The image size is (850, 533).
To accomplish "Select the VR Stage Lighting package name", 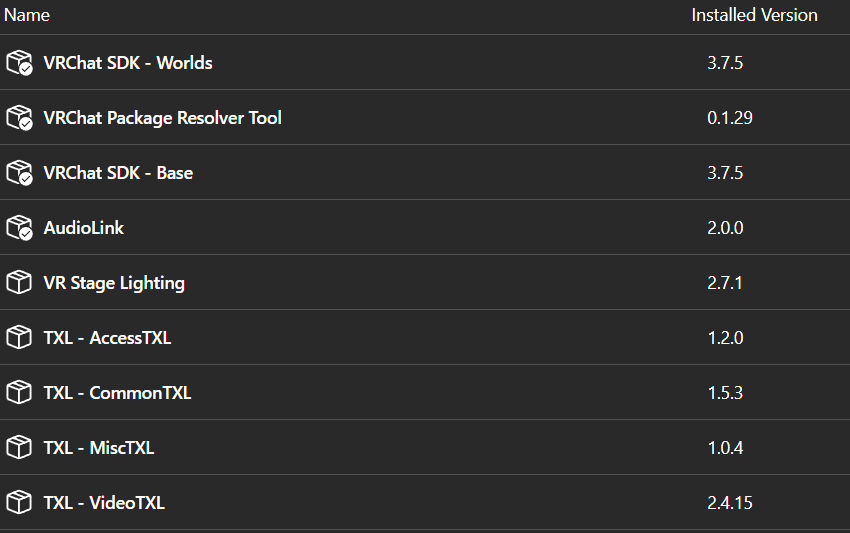I will [114, 283].
